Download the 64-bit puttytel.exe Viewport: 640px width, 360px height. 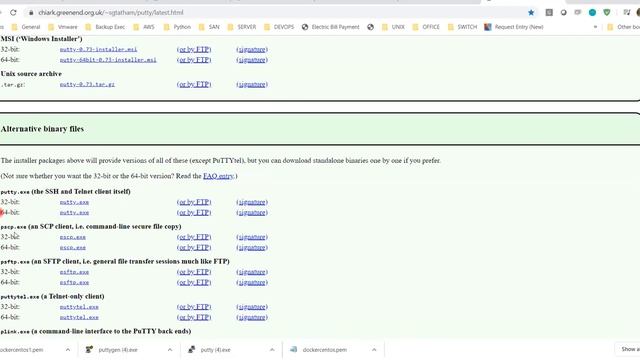[79, 318]
